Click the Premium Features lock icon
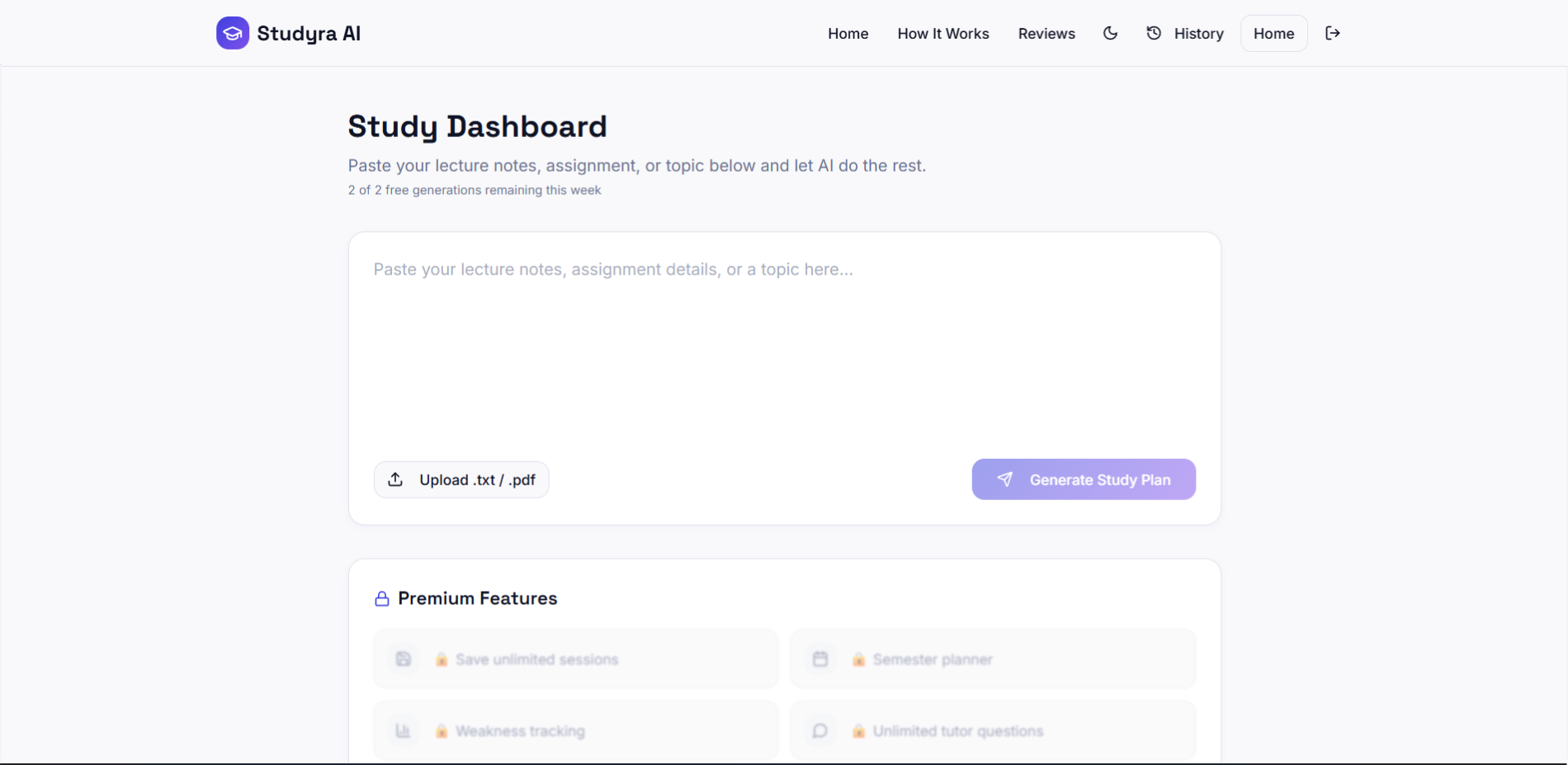This screenshot has width=1568, height=765. (x=382, y=598)
